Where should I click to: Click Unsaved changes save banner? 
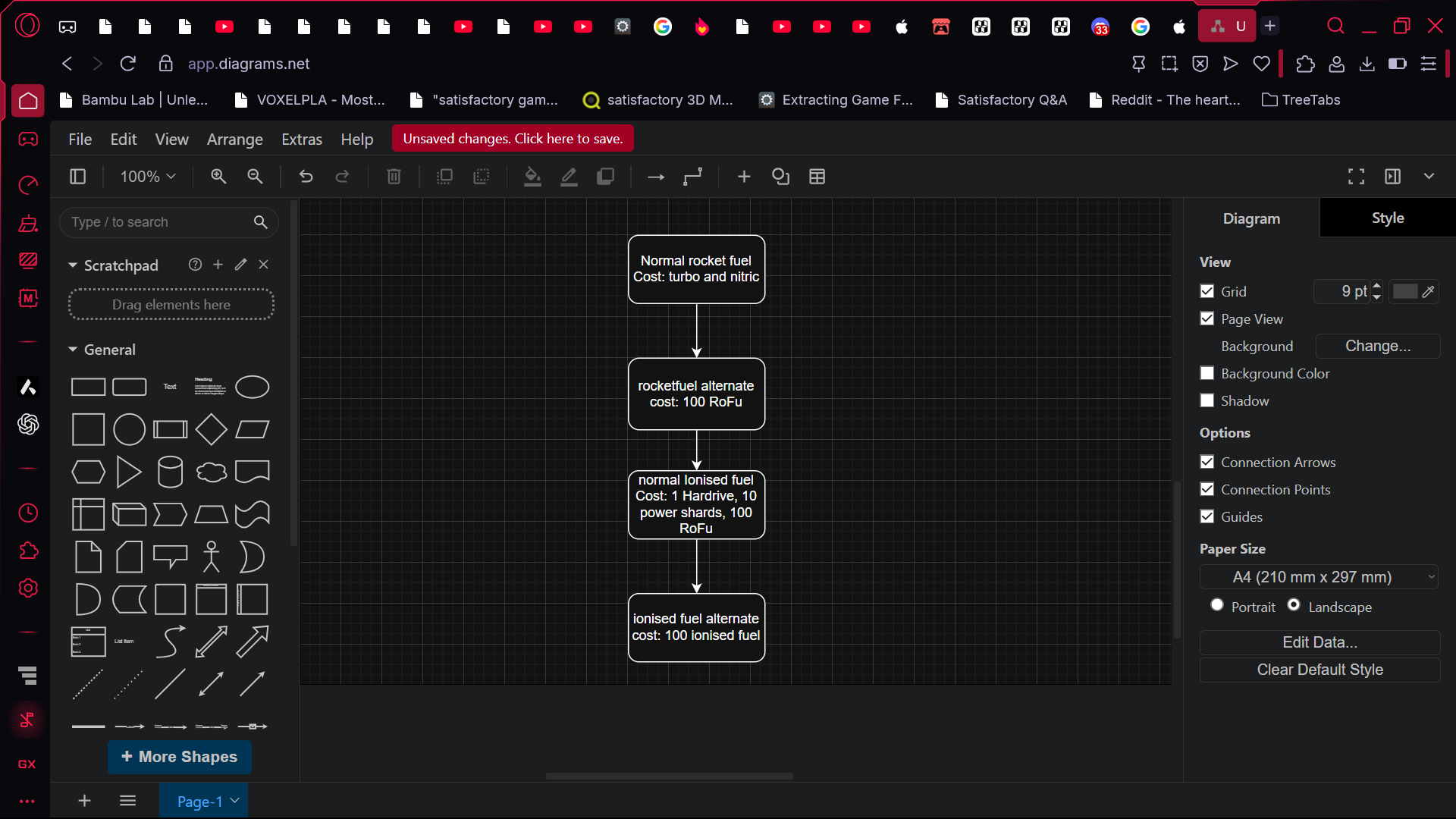click(x=513, y=139)
